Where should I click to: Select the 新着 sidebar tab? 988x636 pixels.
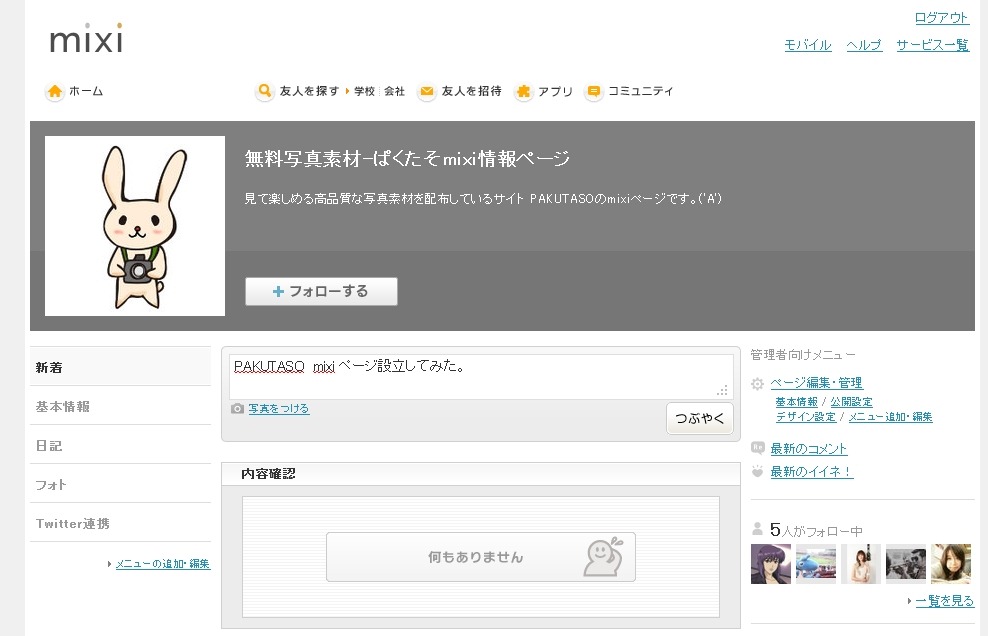pos(120,367)
